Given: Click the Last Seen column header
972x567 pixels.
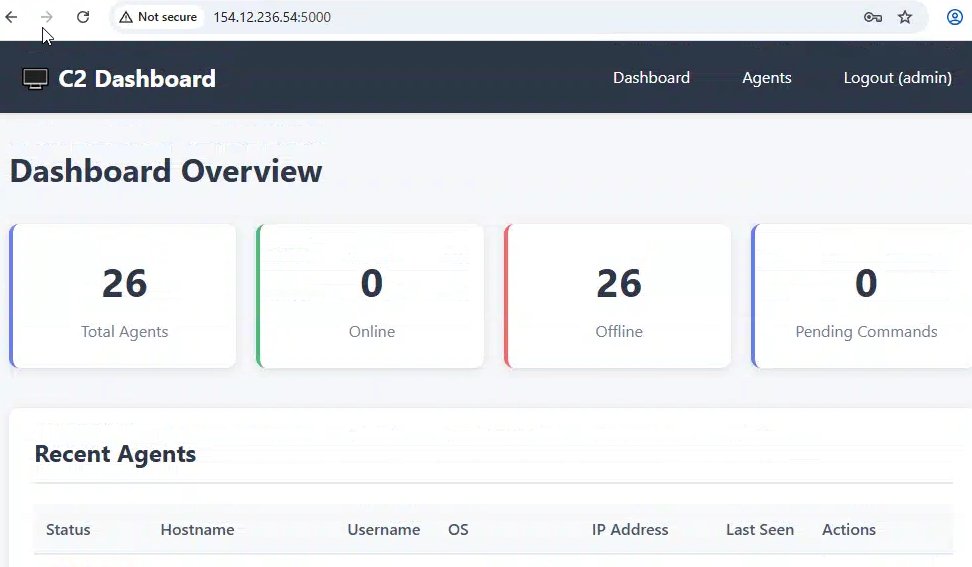Looking at the screenshot, I should pyautogui.click(x=760, y=530).
